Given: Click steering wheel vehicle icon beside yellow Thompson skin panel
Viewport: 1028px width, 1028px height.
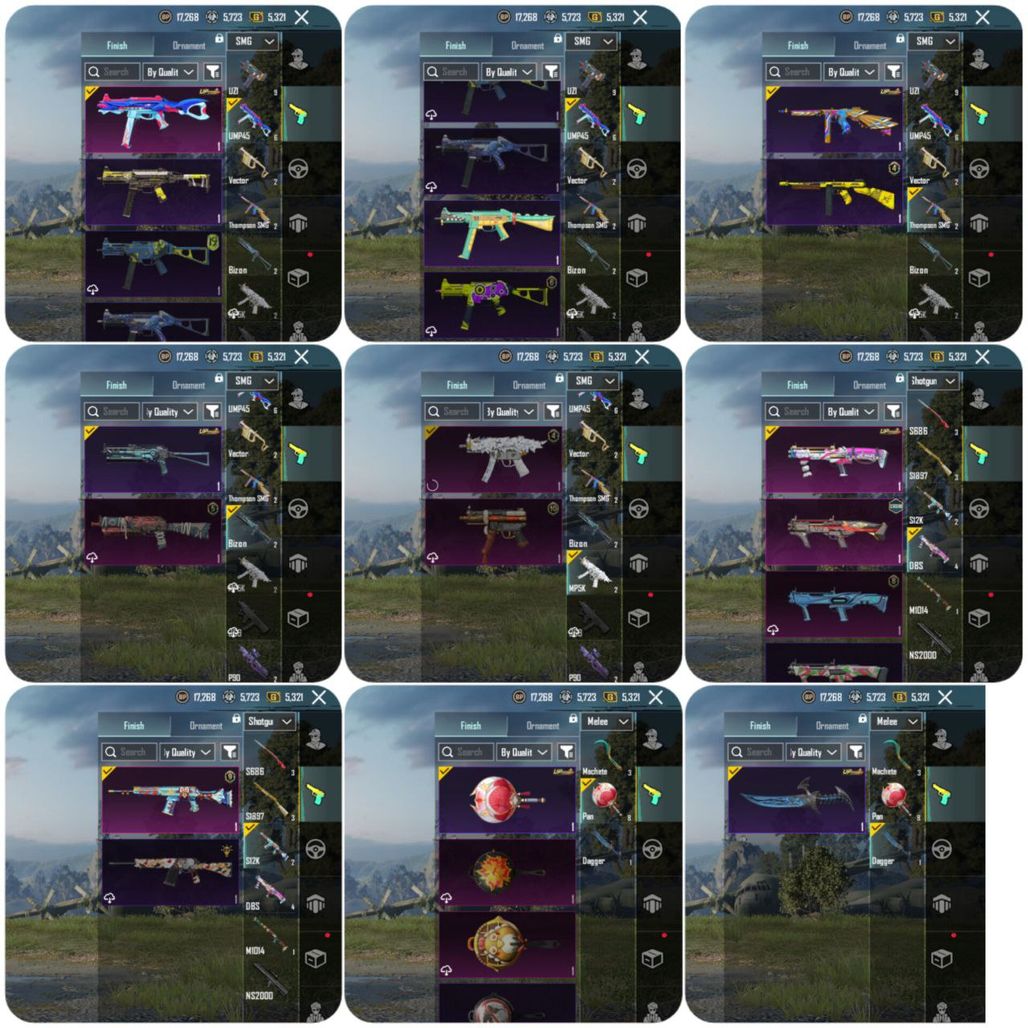Looking at the screenshot, I should [979, 169].
